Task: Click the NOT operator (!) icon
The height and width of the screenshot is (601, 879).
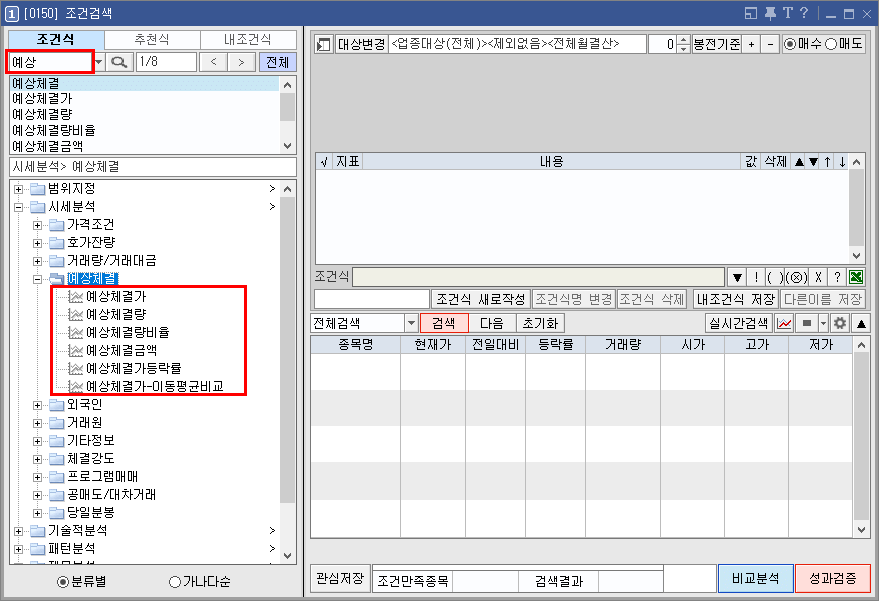Action: [x=755, y=276]
